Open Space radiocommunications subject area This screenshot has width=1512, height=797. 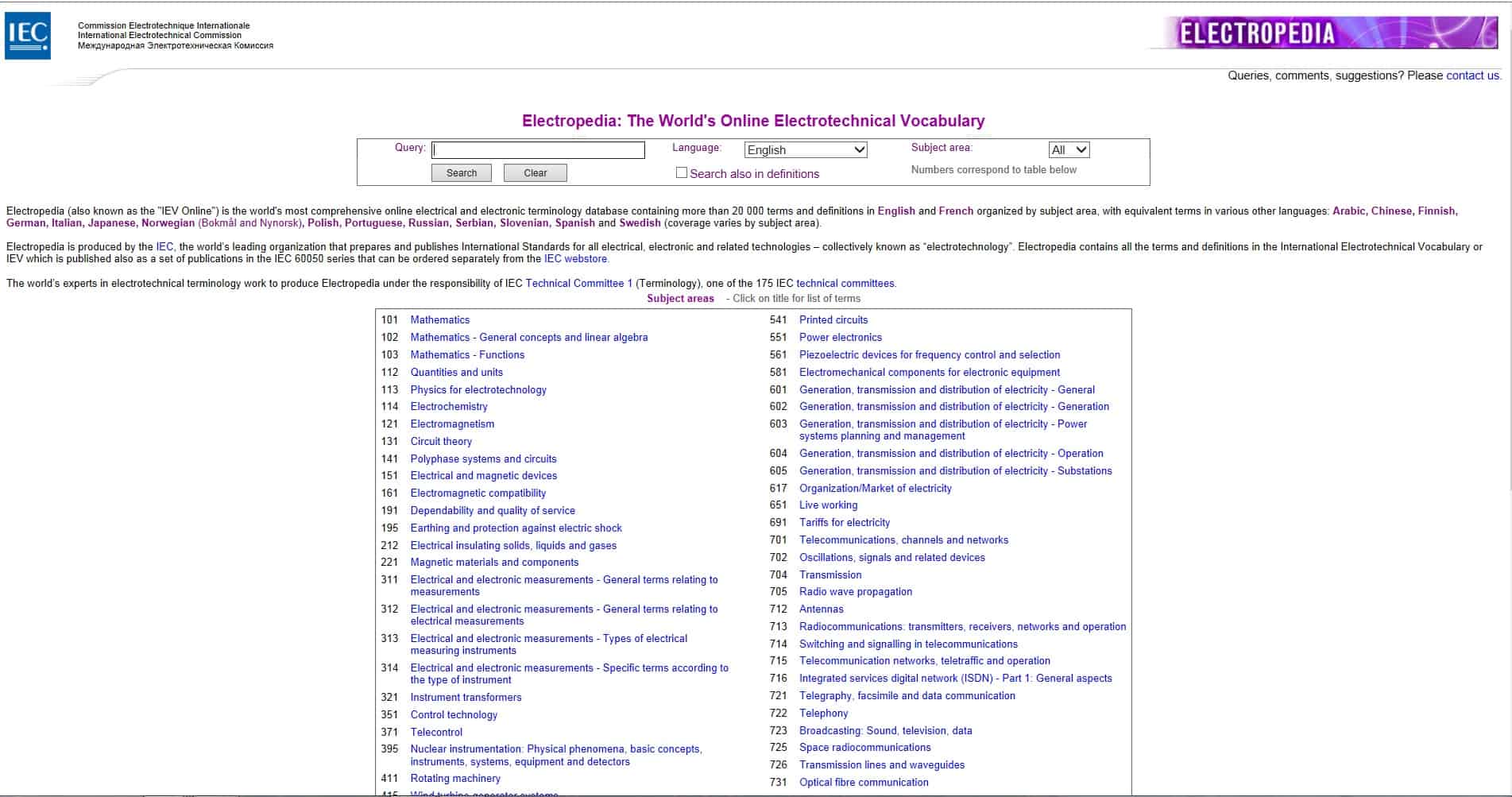(x=865, y=747)
